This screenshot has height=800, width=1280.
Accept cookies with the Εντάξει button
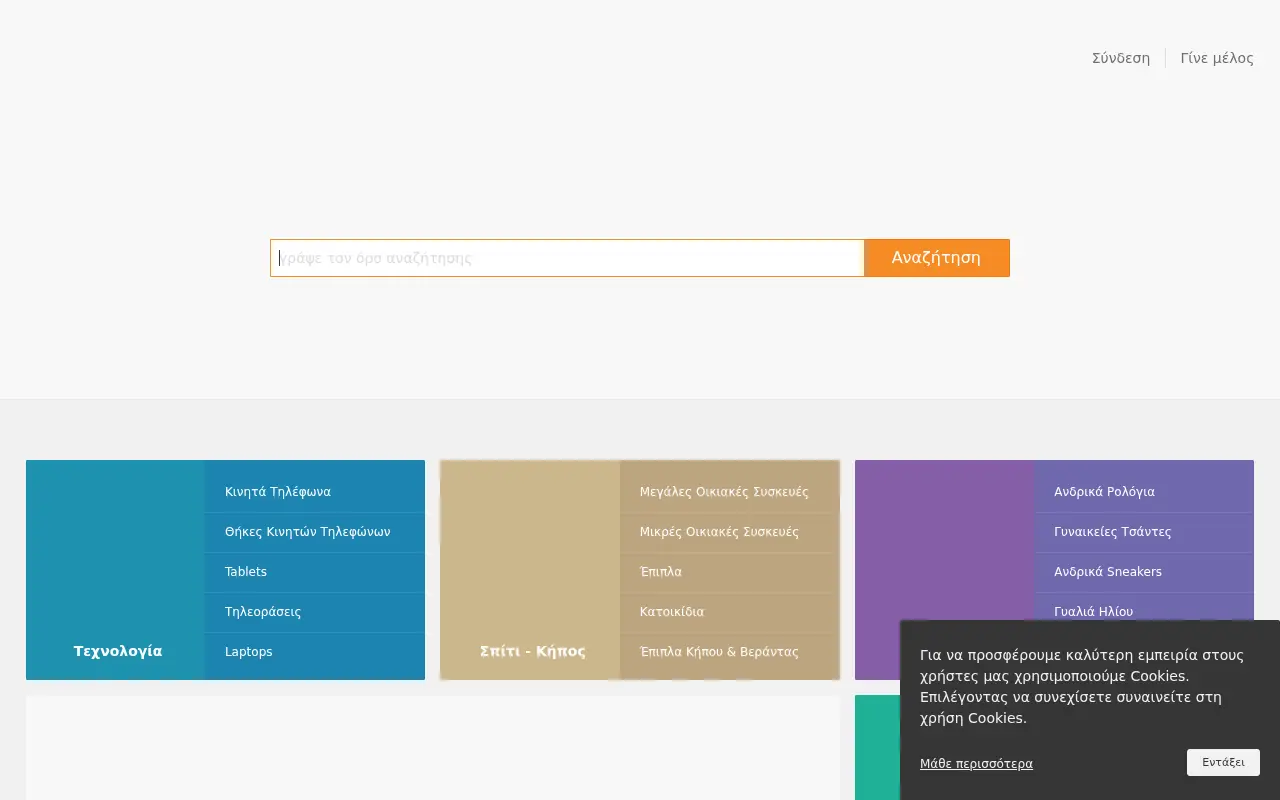coord(1223,762)
